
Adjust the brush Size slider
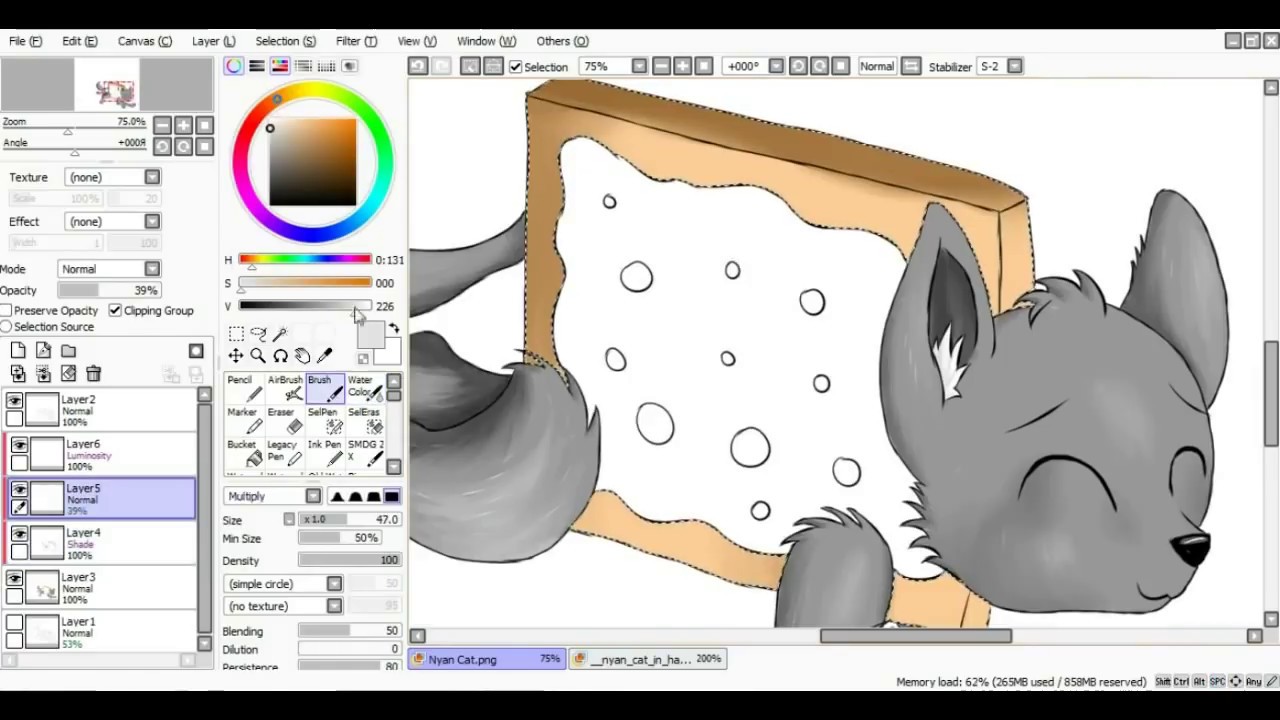[x=350, y=520]
